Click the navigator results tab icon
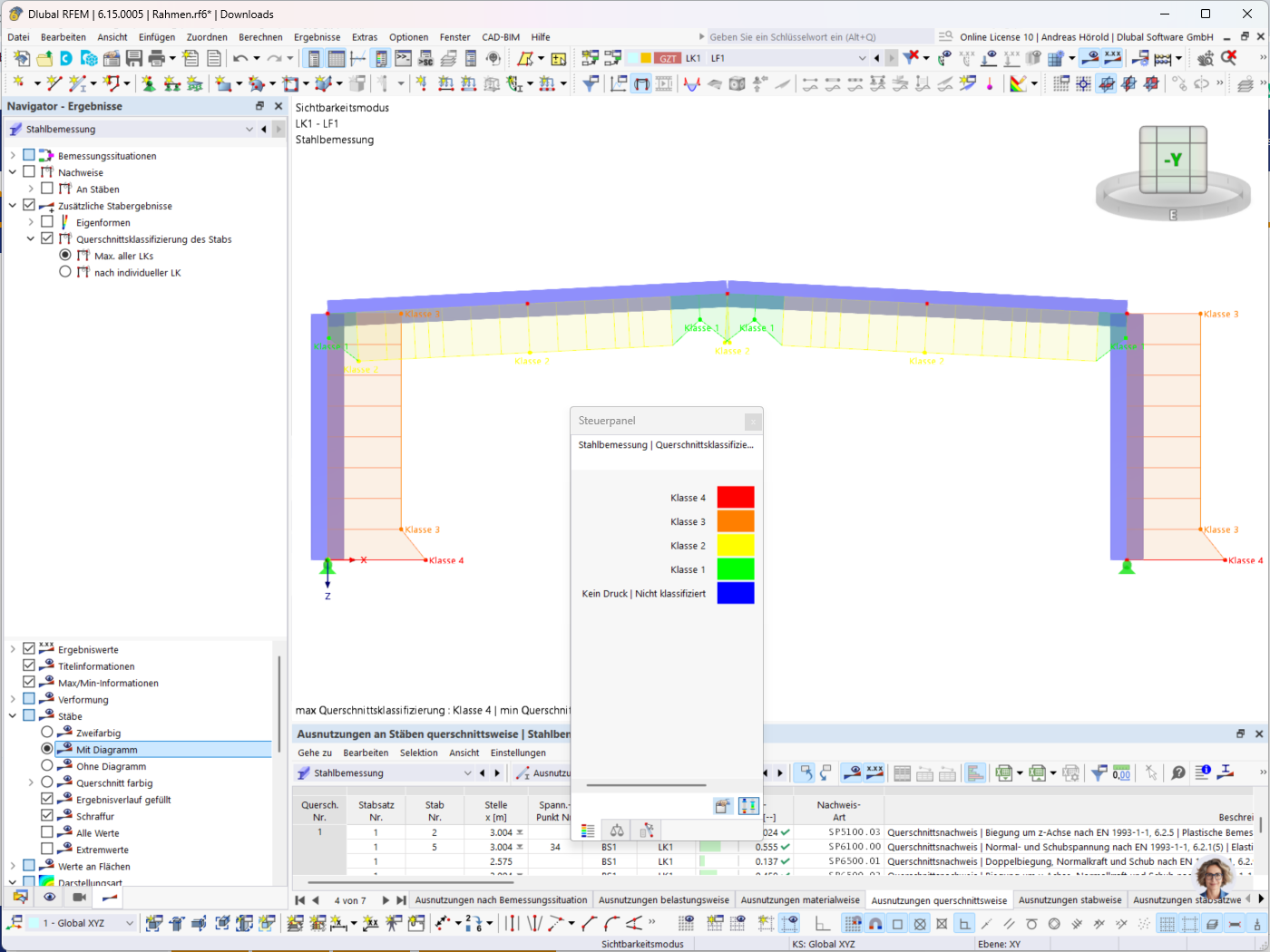This screenshot has width=1270, height=952. (x=110, y=897)
